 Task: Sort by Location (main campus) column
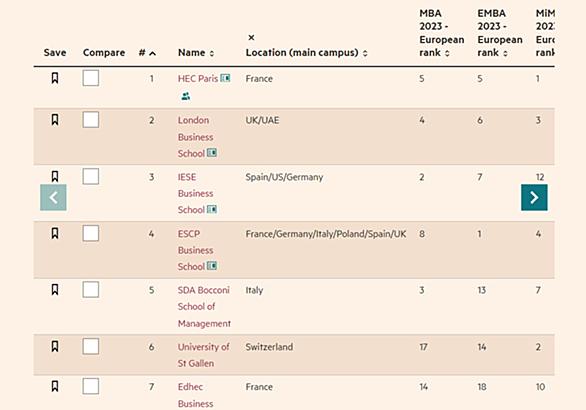tap(365, 53)
